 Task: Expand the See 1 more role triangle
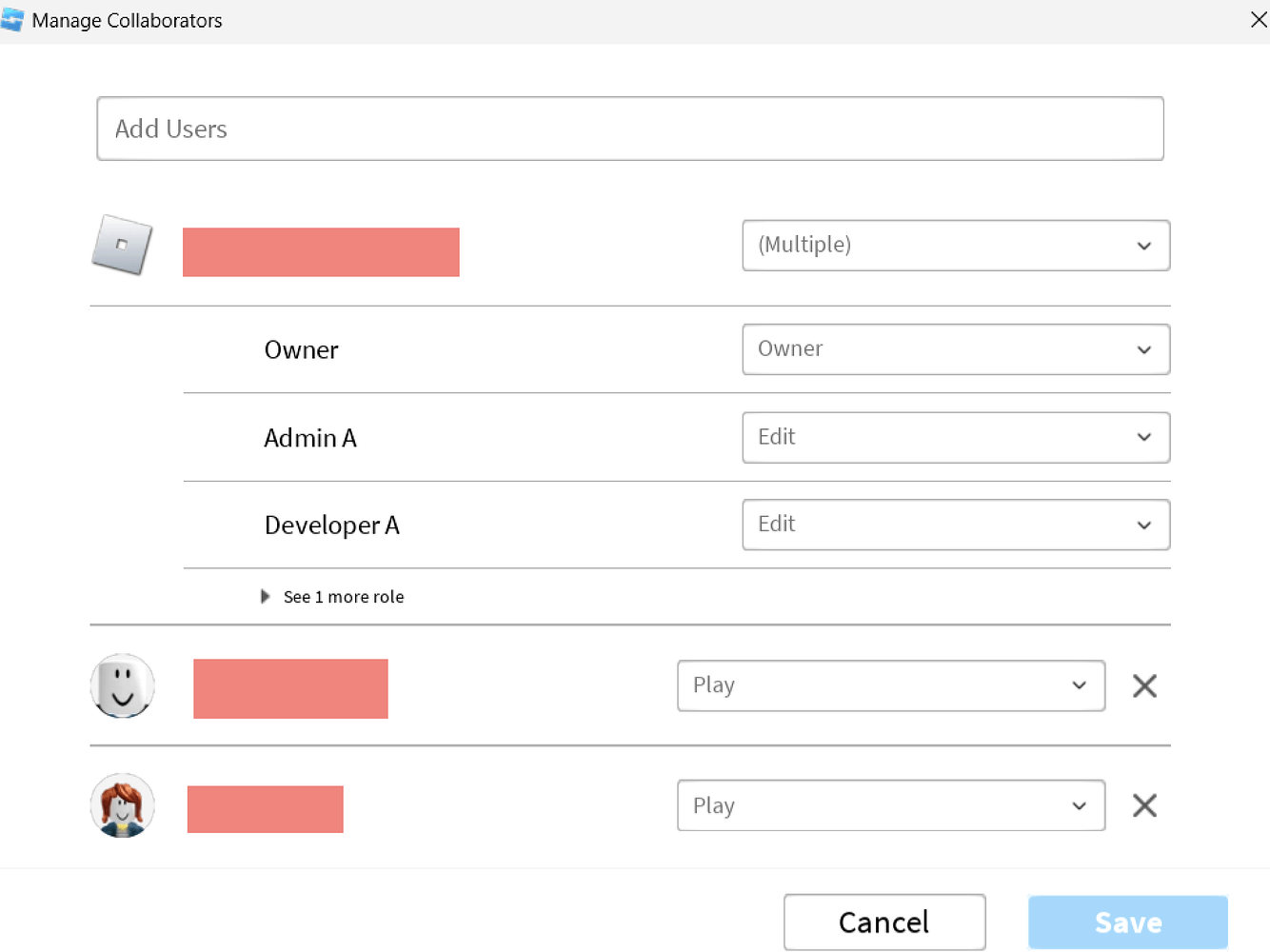coord(266,597)
